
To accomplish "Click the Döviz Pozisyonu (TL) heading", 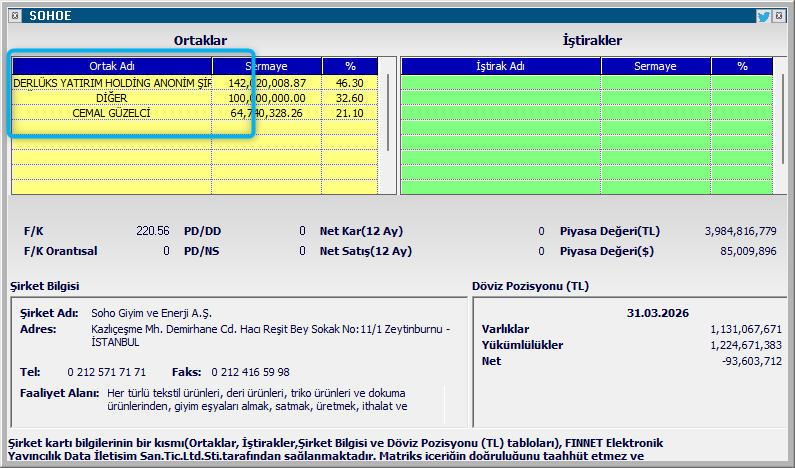I will coord(530,286).
